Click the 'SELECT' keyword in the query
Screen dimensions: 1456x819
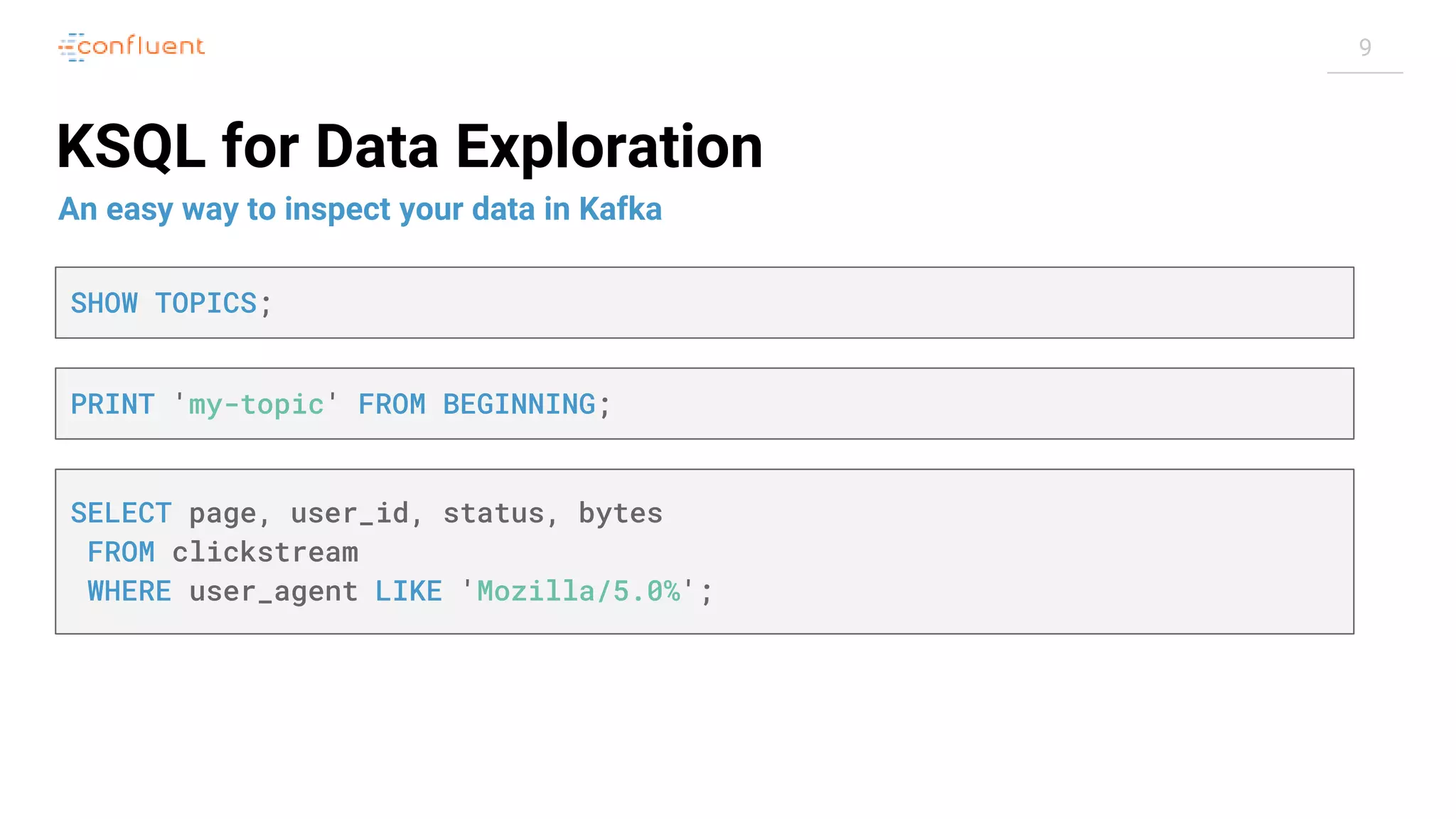pos(121,513)
